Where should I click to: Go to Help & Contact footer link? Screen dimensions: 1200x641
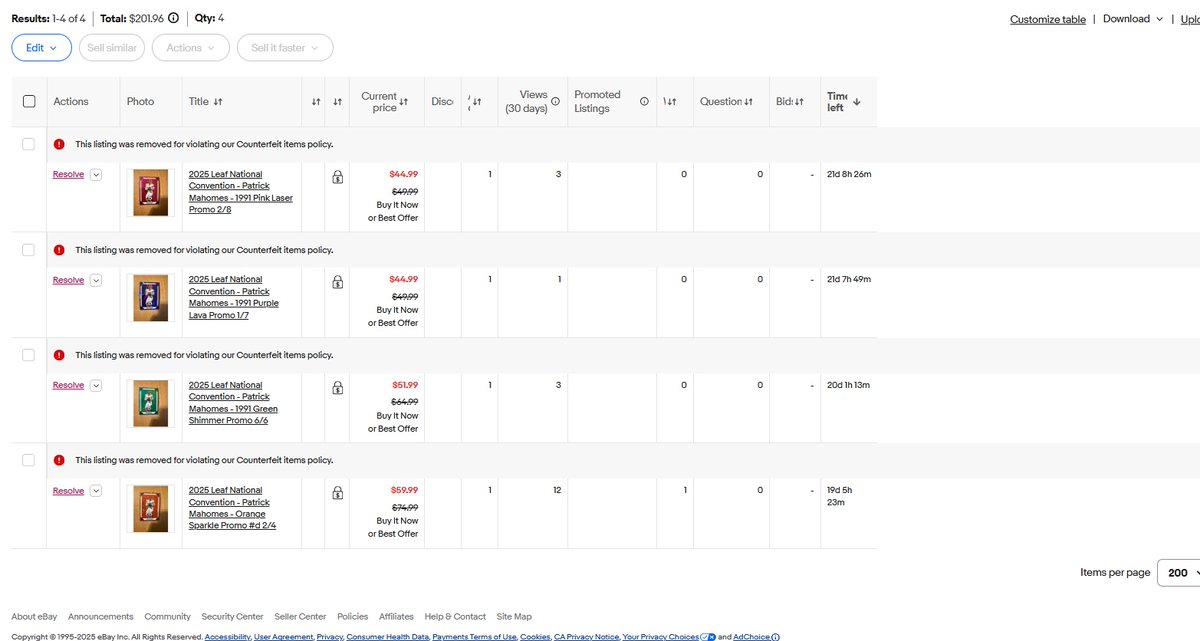tap(455, 617)
